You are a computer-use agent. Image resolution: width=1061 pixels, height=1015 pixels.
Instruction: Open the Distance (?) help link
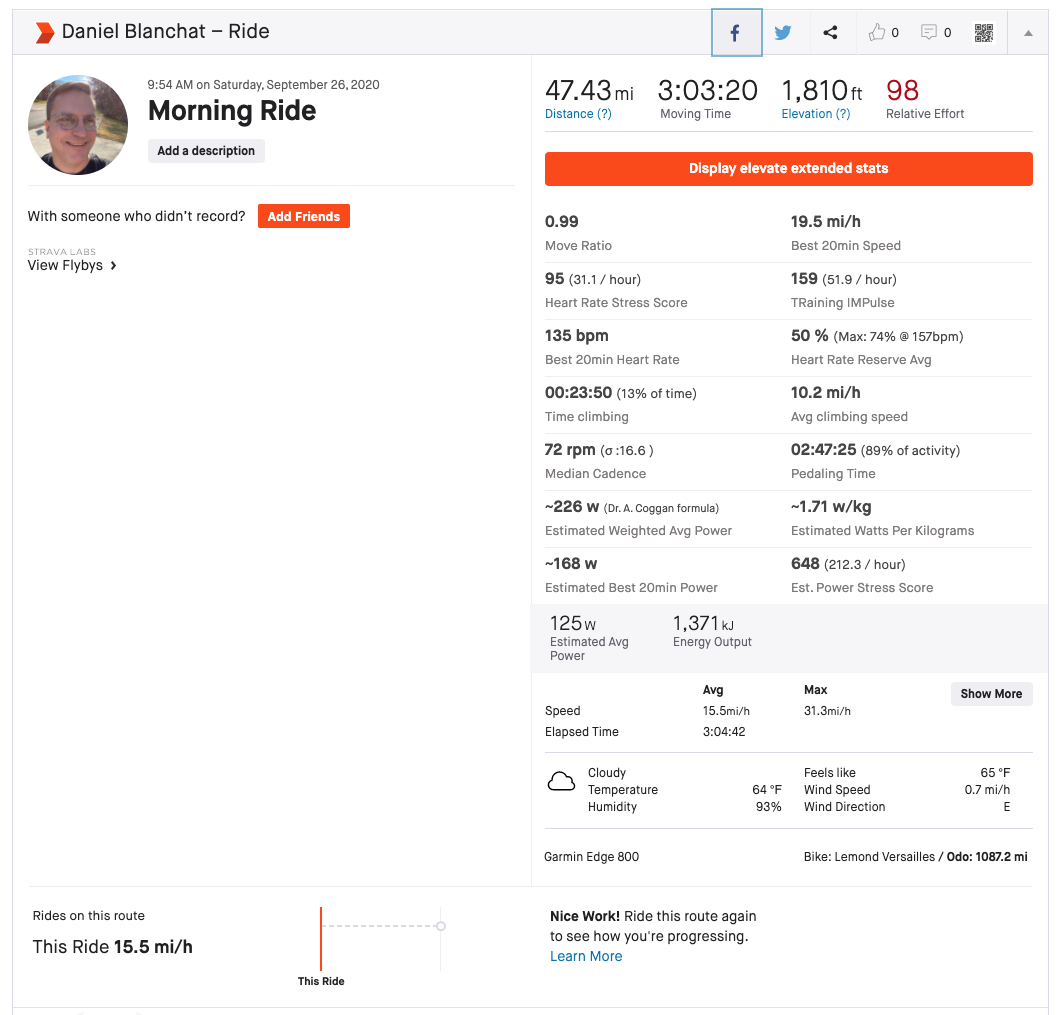578,114
